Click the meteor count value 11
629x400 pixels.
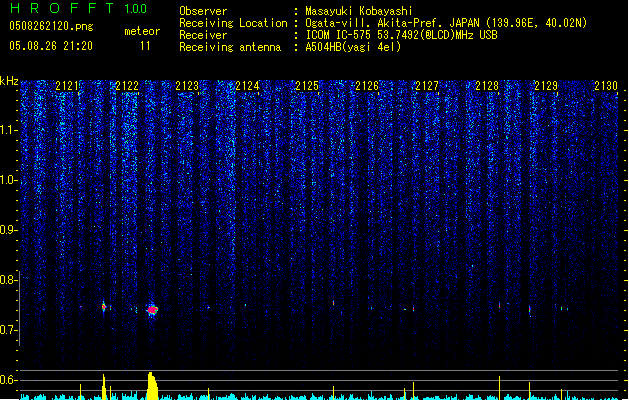[x=145, y=46]
